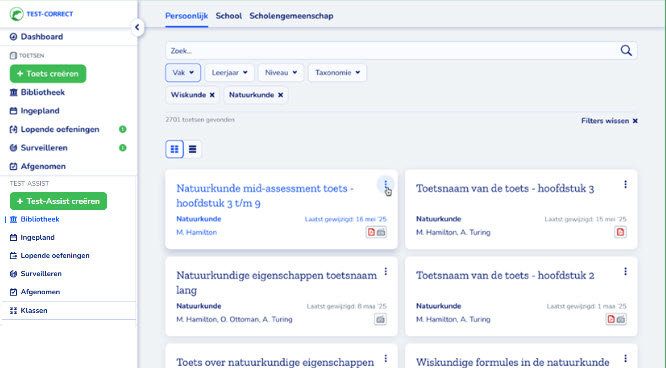Open options of Toets over natuurkundige eigenschappen
The width and height of the screenshot is (666, 368).
point(386,359)
